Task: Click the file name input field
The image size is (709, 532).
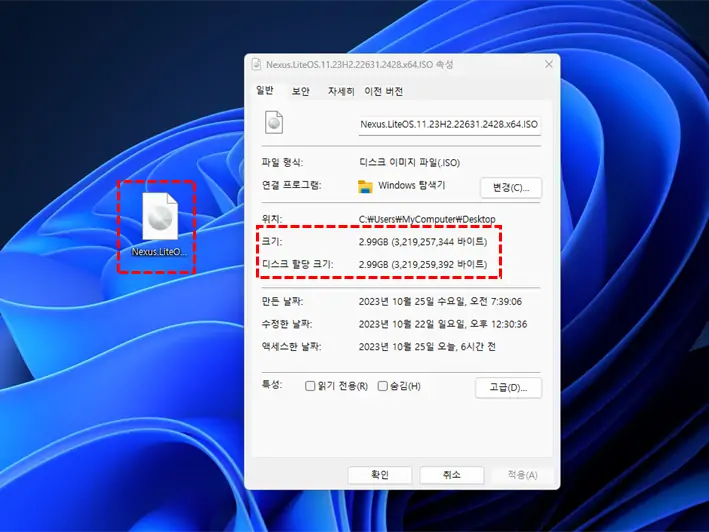Action: click(x=449, y=124)
